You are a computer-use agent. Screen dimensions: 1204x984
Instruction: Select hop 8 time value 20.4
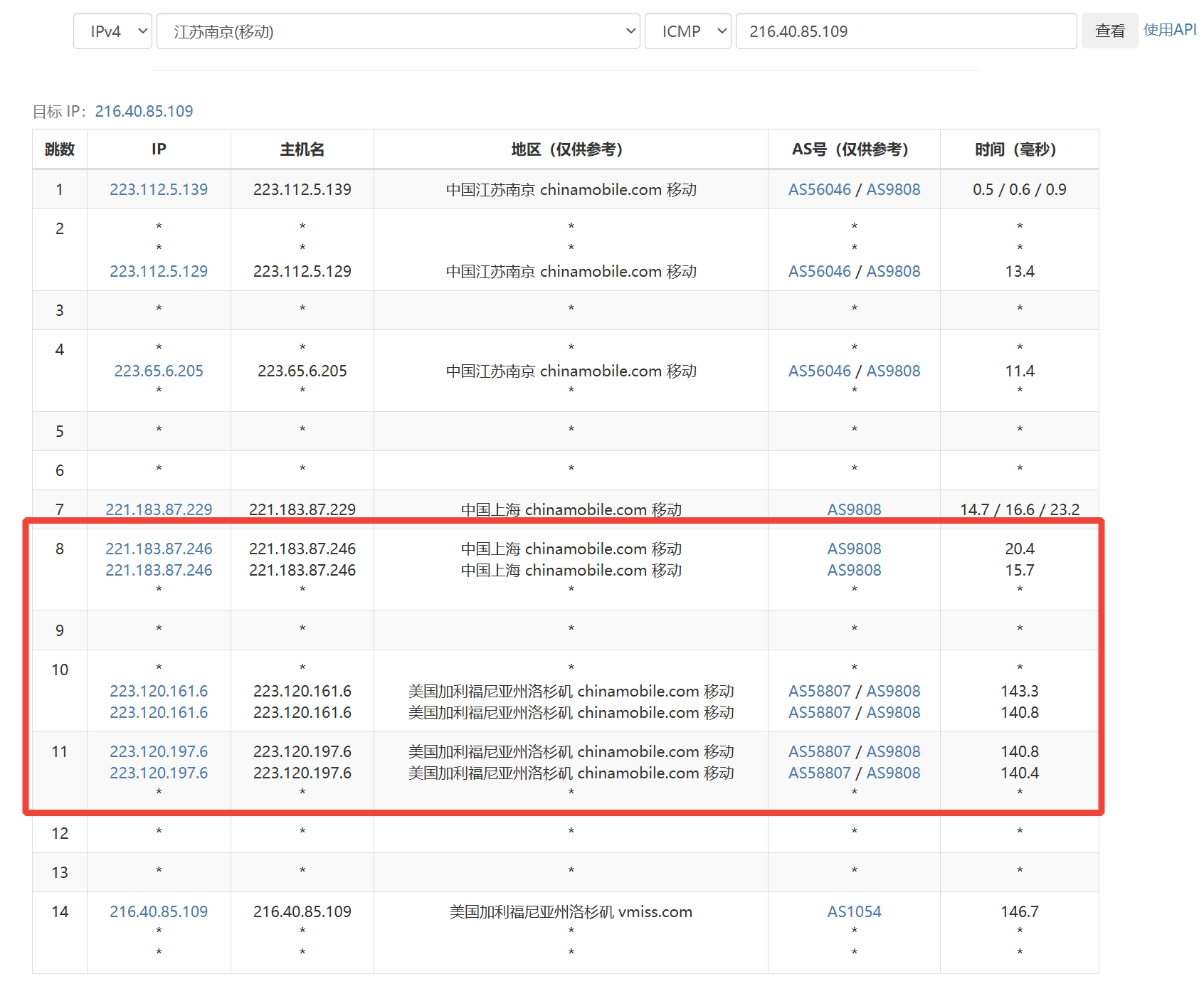click(1020, 549)
